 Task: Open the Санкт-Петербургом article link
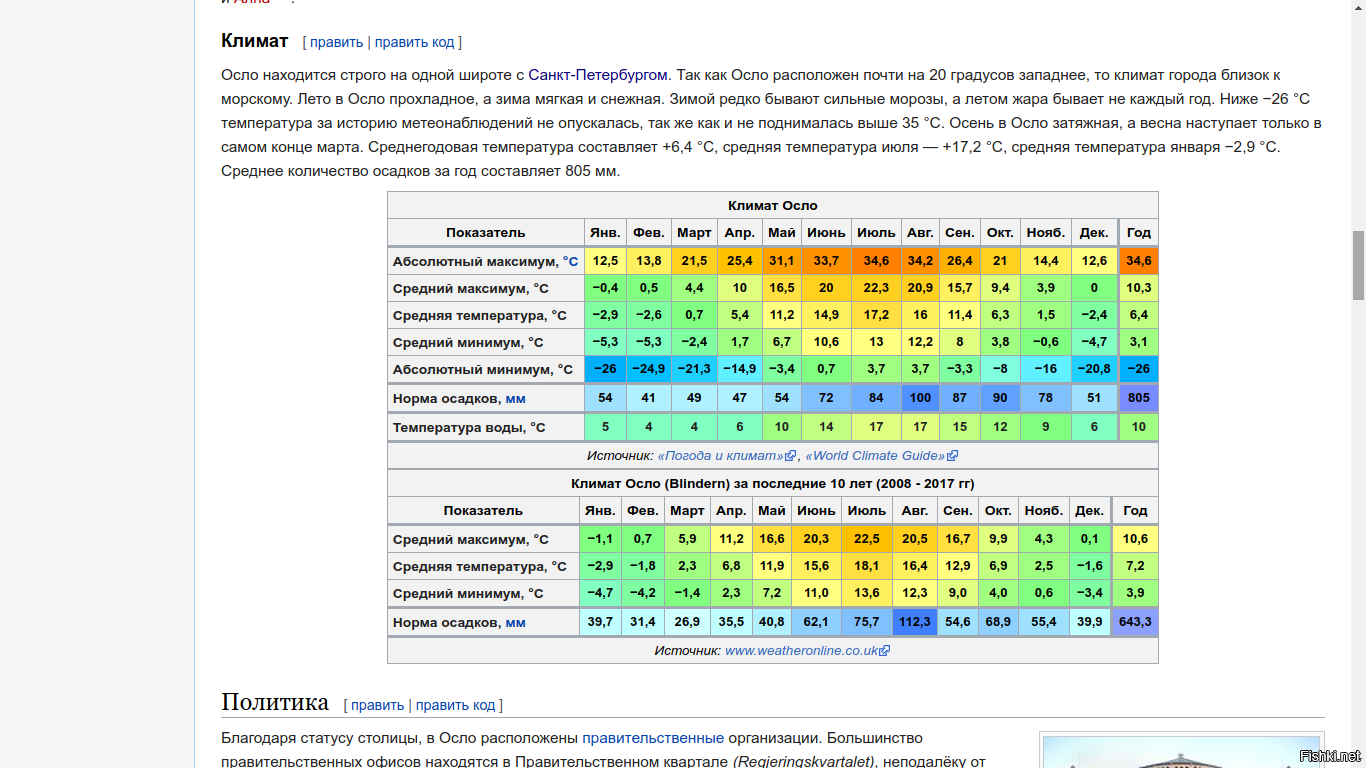pos(598,75)
